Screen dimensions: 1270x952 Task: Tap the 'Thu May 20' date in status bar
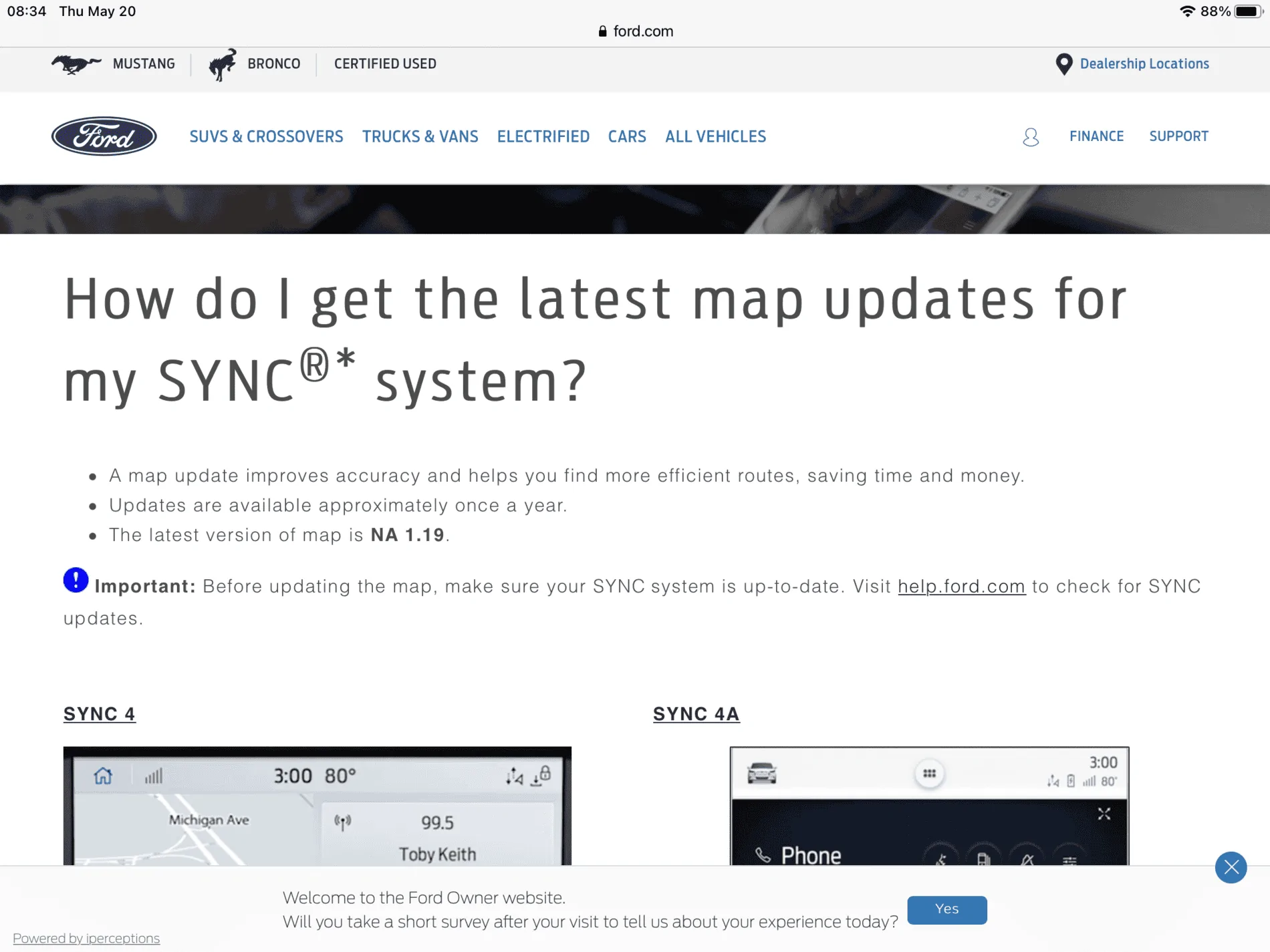point(98,11)
